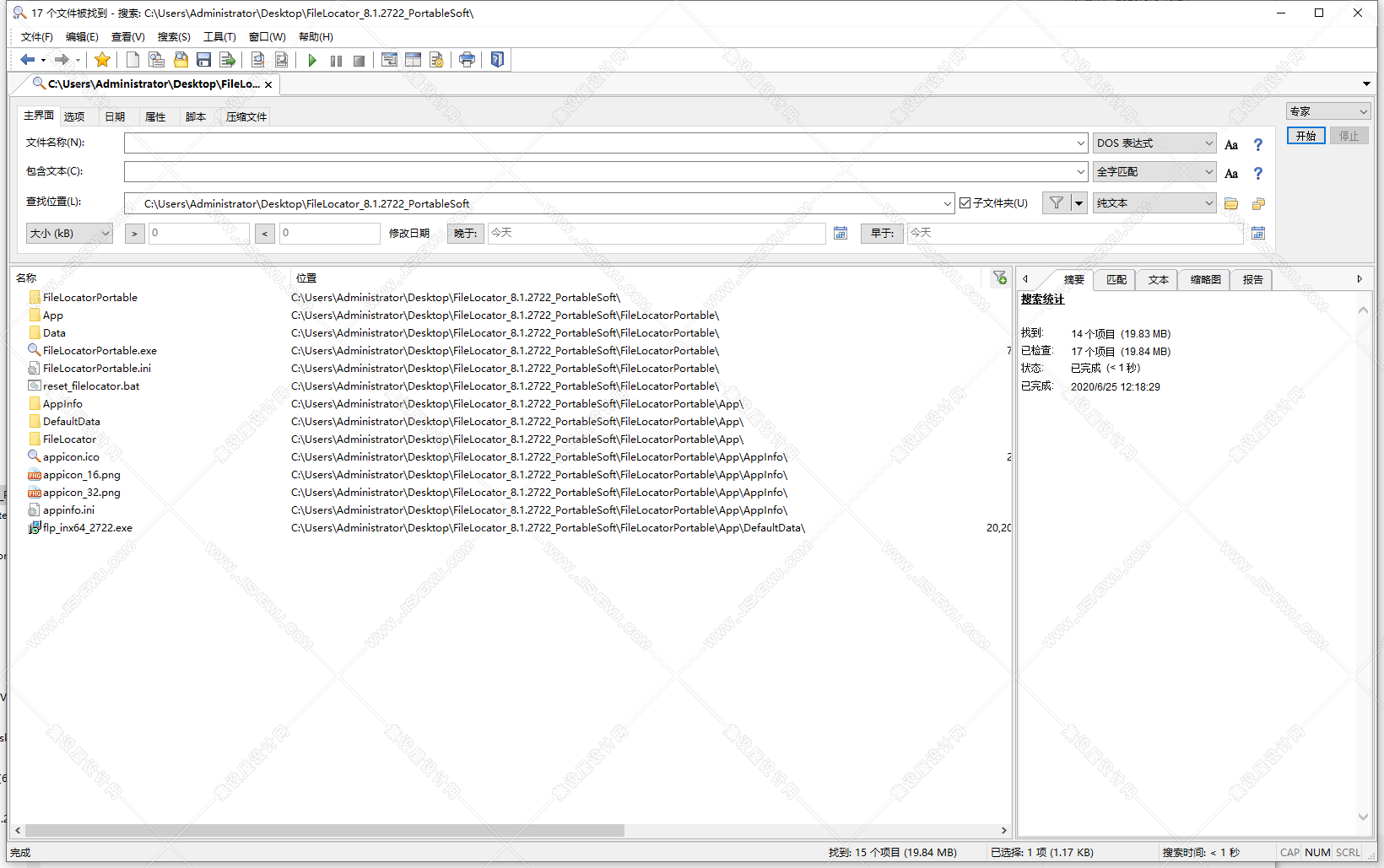
Task: Sort results by the 名称 column header
Action: (x=152, y=278)
